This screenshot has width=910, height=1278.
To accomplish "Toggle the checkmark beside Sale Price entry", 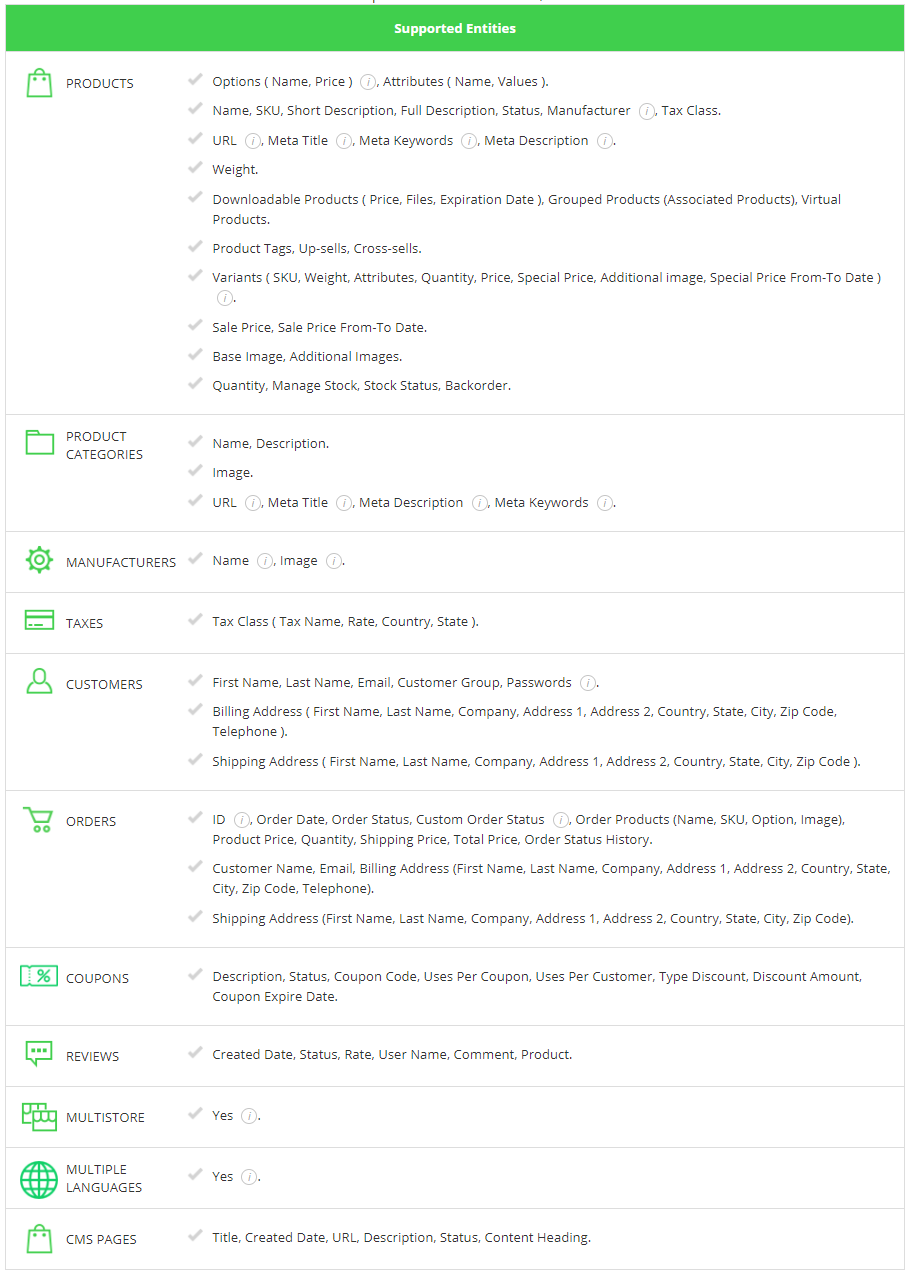I will tap(195, 325).
